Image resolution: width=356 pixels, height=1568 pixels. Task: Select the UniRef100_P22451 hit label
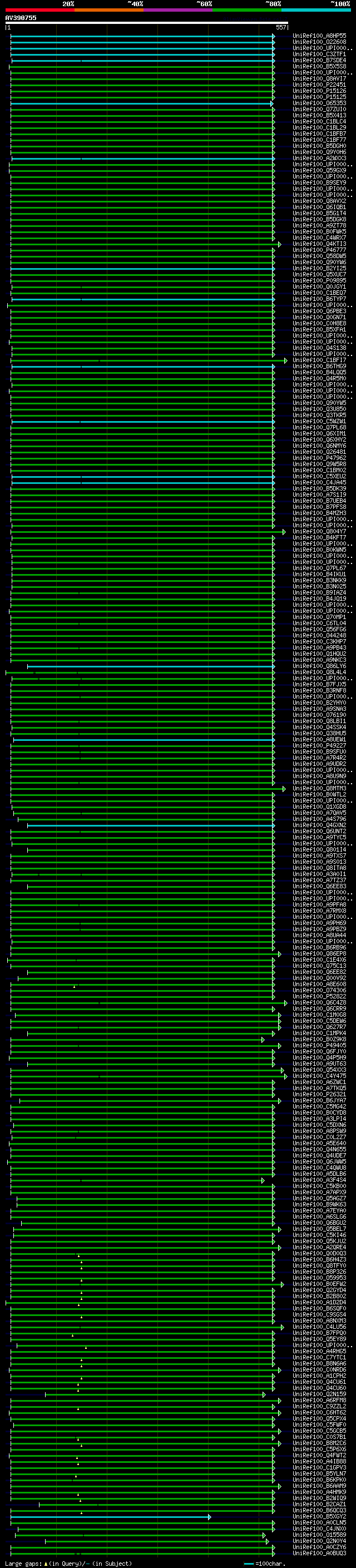coord(319,85)
